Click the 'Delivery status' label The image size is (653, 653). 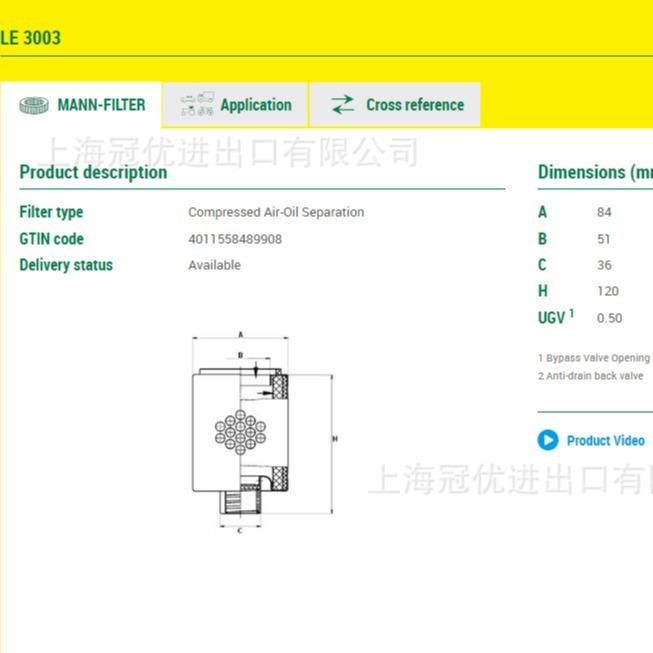tap(66, 265)
